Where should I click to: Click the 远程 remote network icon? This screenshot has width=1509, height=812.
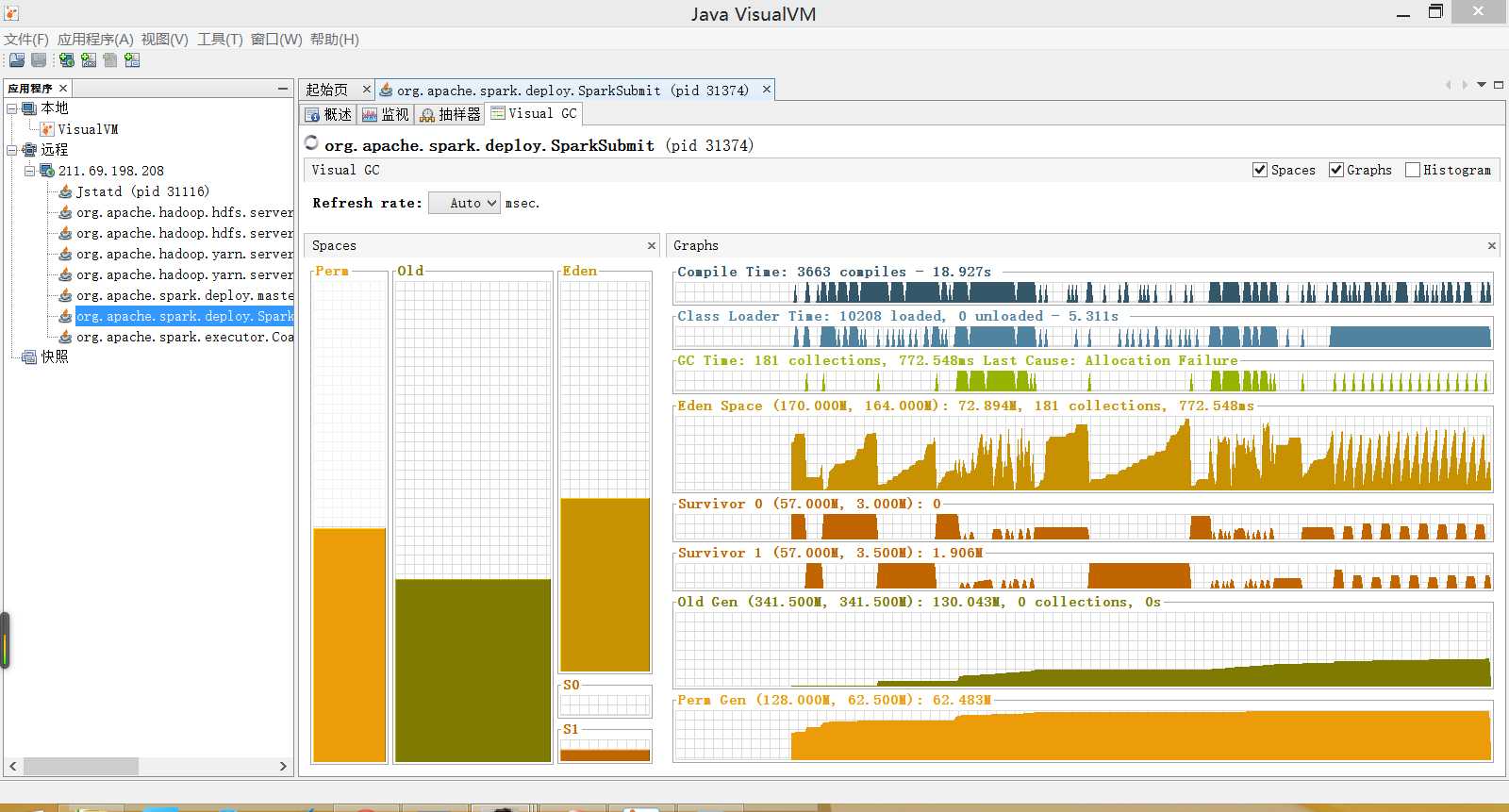pyautogui.click(x=29, y=150)
